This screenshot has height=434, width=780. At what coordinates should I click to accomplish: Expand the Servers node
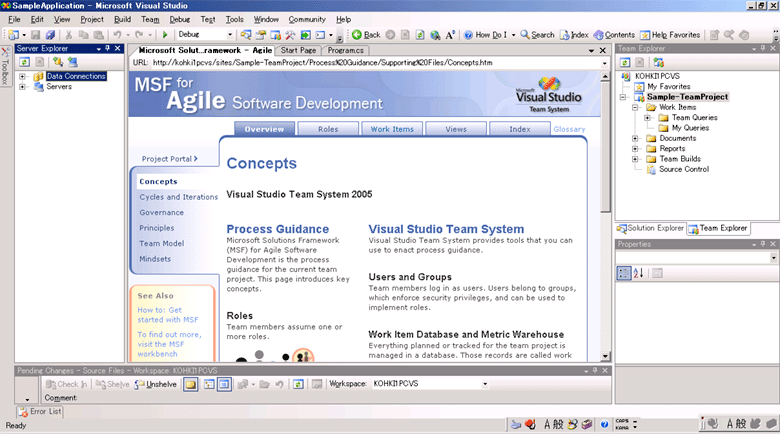coord(22,87)
